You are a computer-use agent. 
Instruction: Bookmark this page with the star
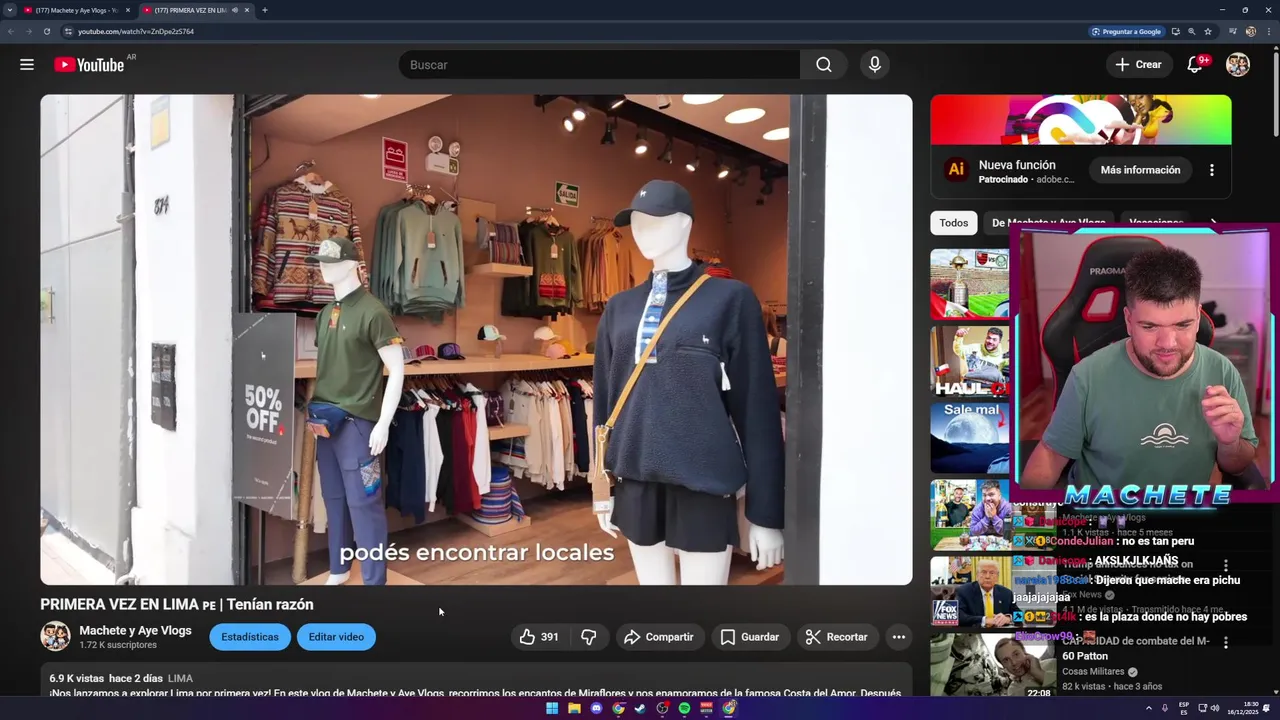tap(1208, 31)
